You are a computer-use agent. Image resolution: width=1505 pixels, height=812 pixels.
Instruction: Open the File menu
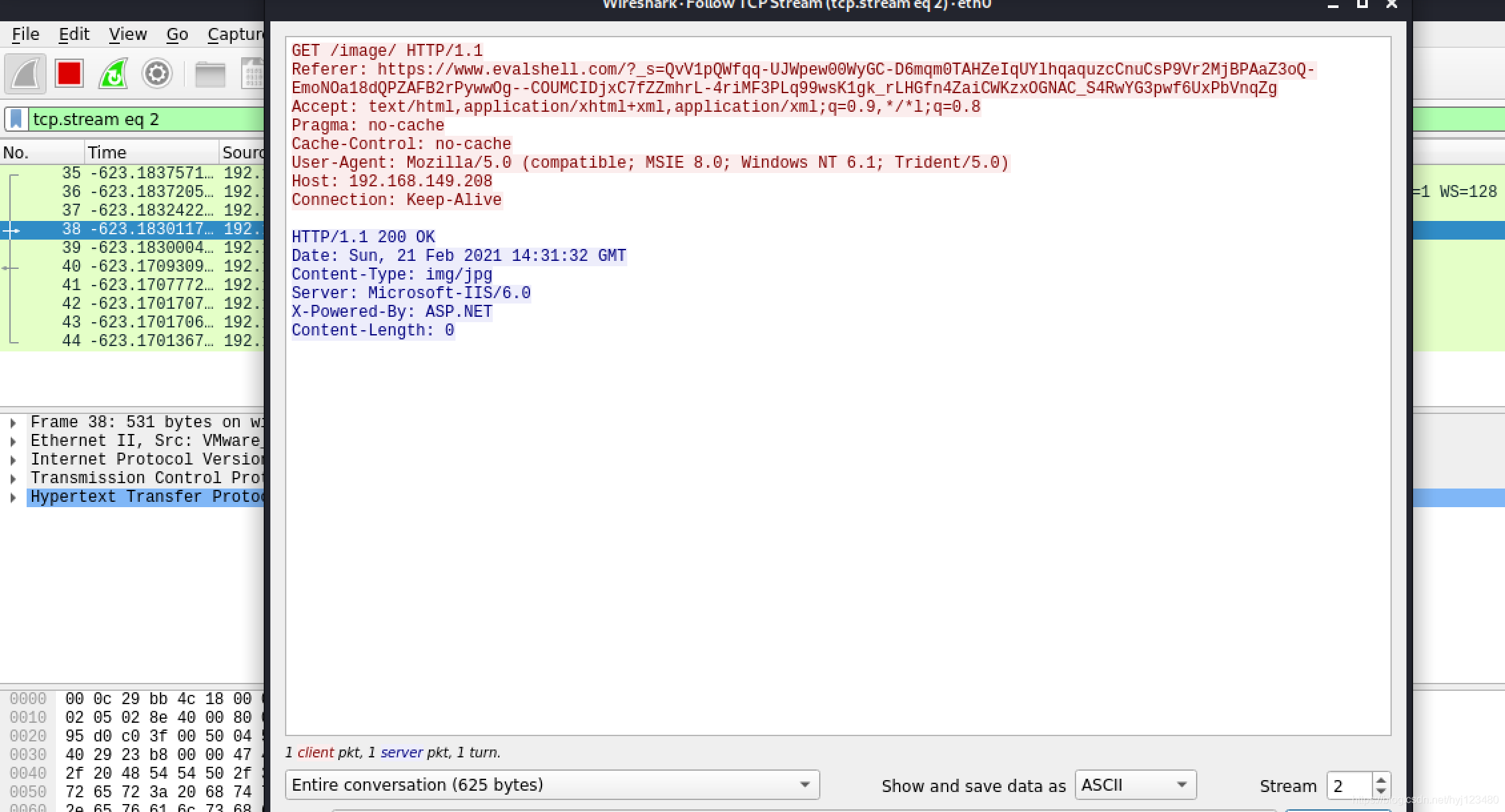pyautogui.click(x=25, y=34)
